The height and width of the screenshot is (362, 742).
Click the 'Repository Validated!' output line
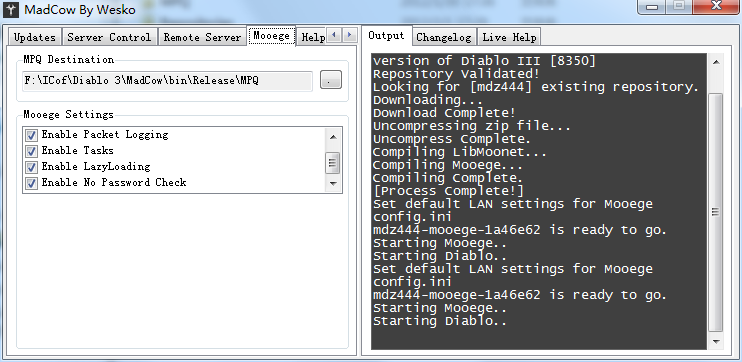pyautogui.click(x=456, y=74)
